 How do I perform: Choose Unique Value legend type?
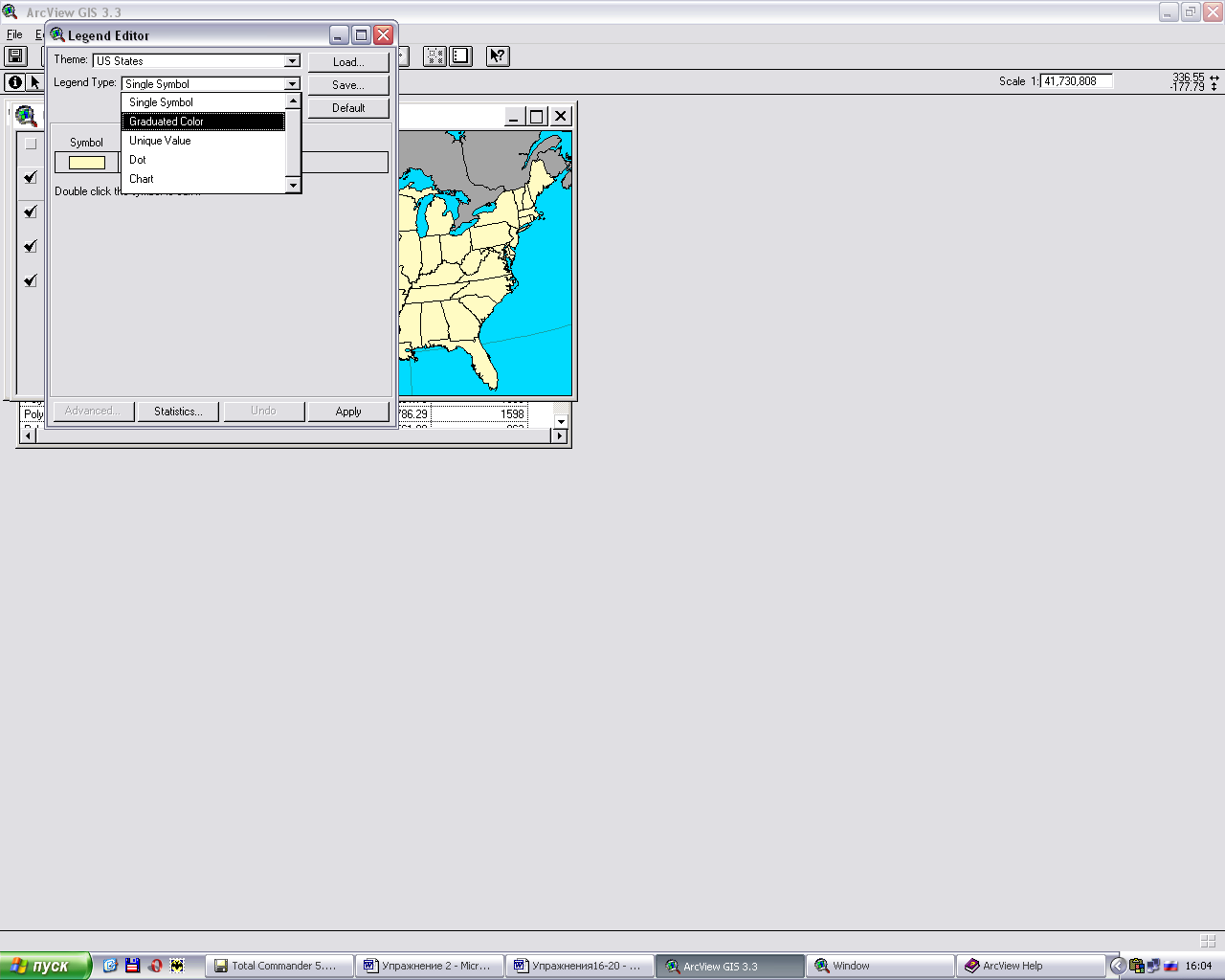tap(203, 141)
